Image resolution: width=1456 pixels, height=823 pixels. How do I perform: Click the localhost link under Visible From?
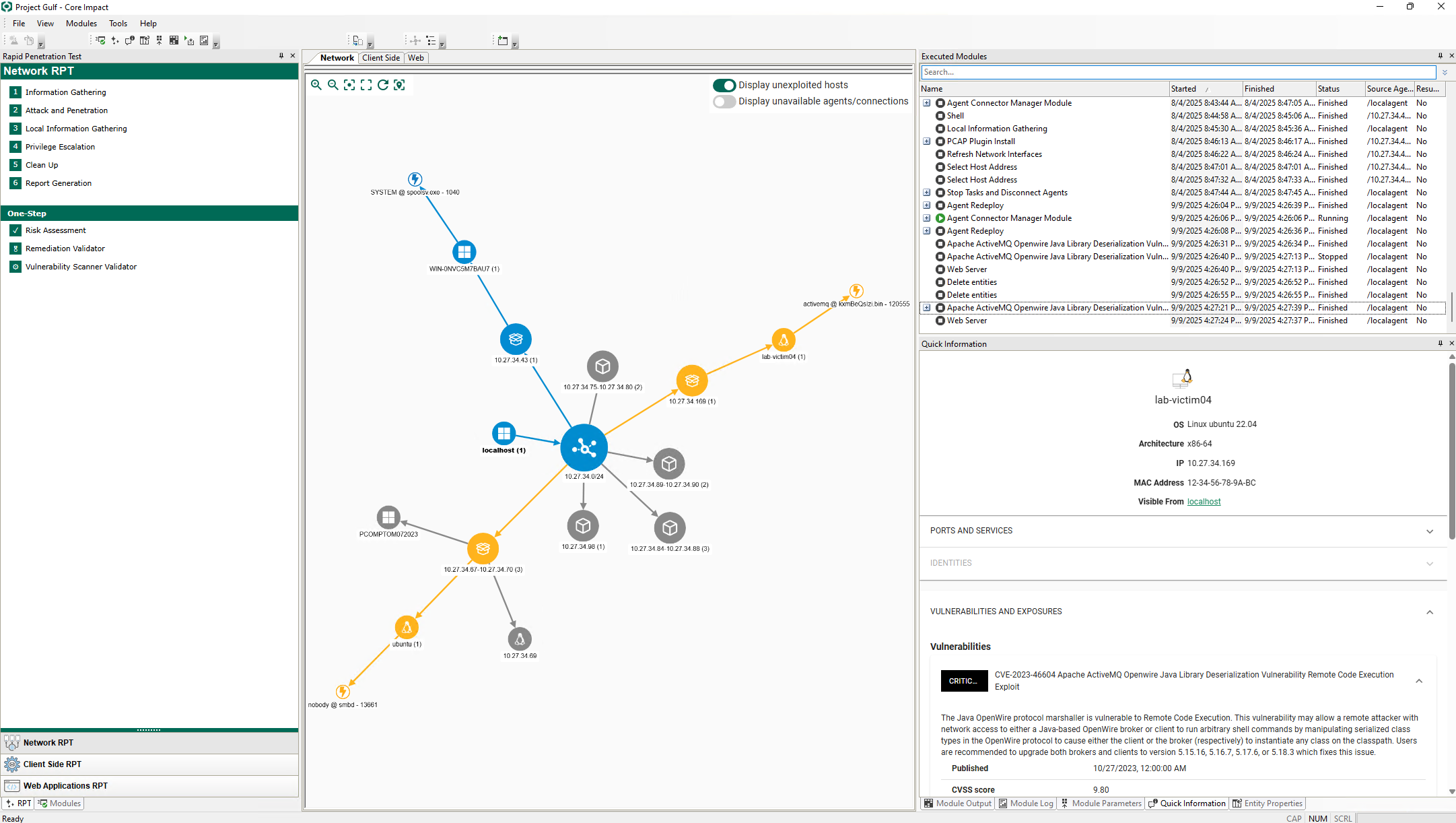pyautogui.click(x=1204, y=501)
